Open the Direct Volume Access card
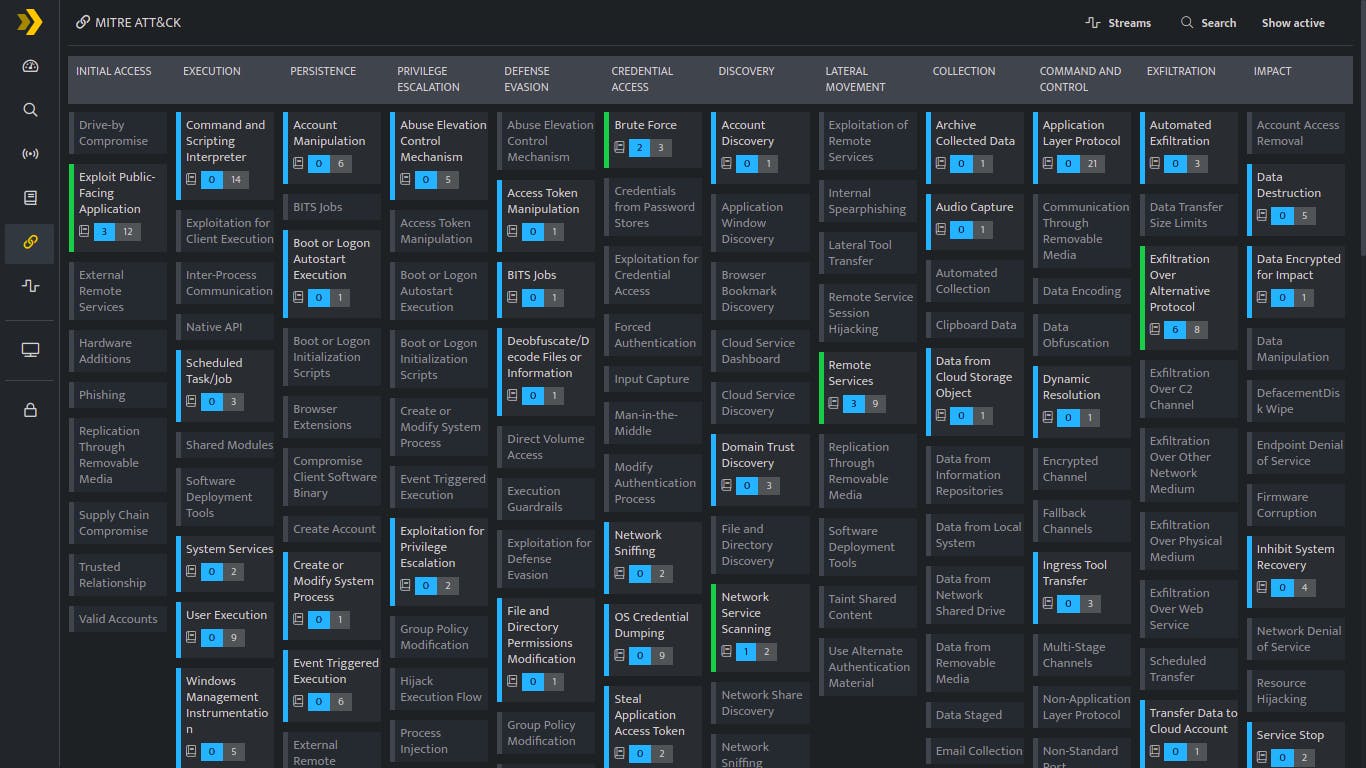This screenshot has width=1366, height=768. point(546,447)
